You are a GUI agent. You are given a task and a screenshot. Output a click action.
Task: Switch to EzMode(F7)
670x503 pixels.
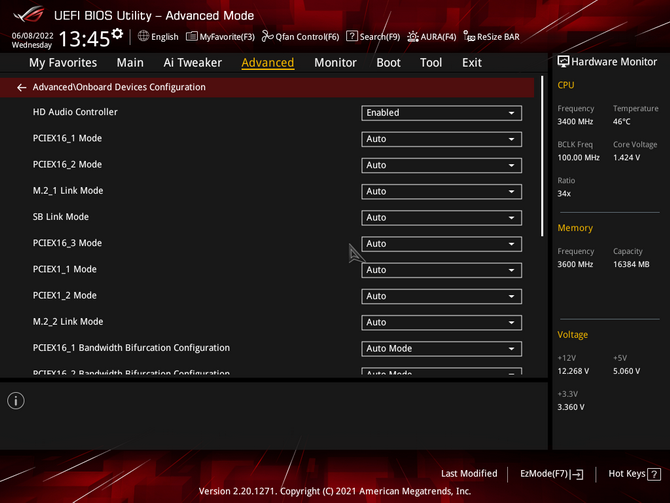tap(551, 474)
